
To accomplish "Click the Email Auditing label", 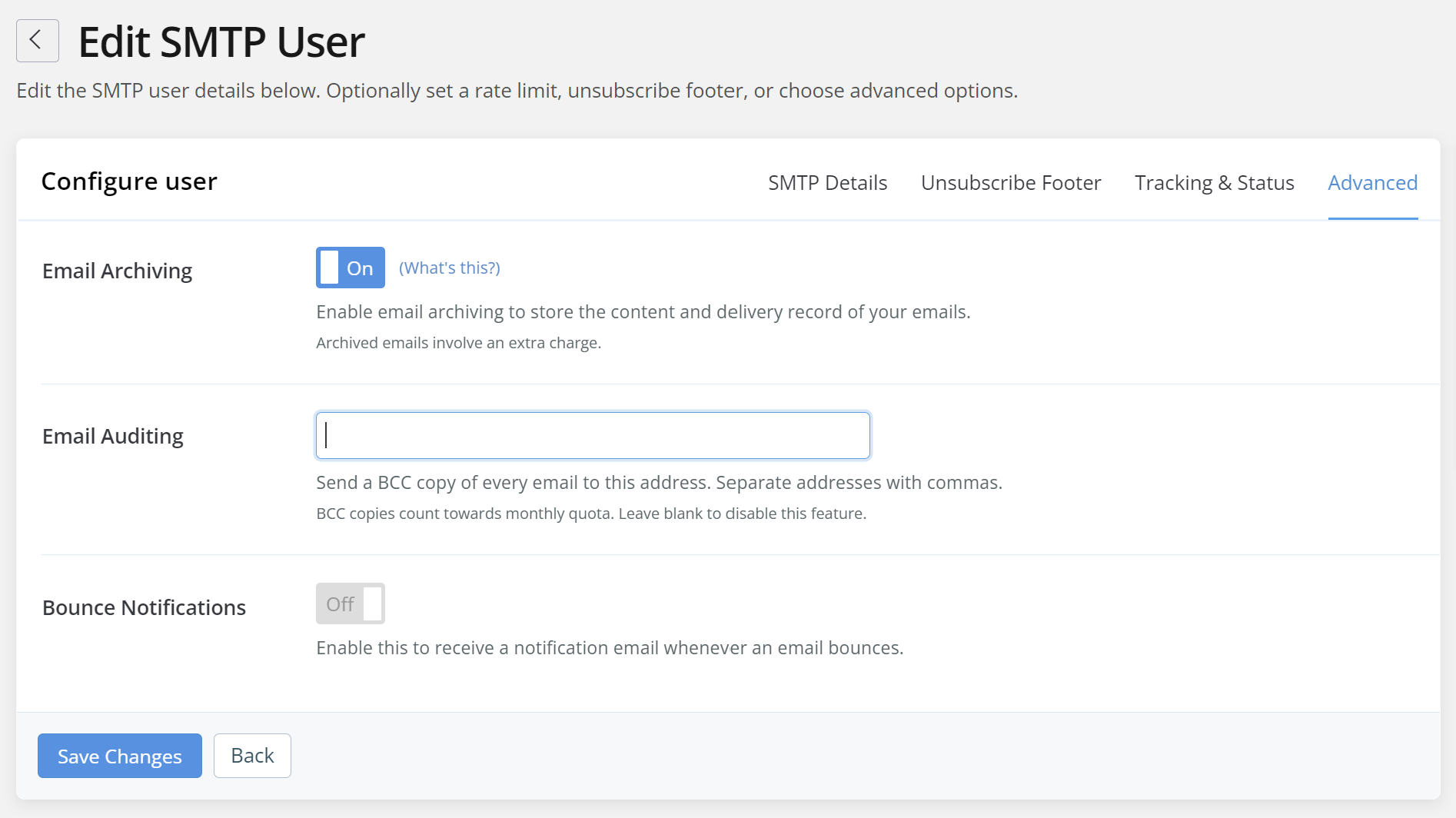I will (112, 436).
